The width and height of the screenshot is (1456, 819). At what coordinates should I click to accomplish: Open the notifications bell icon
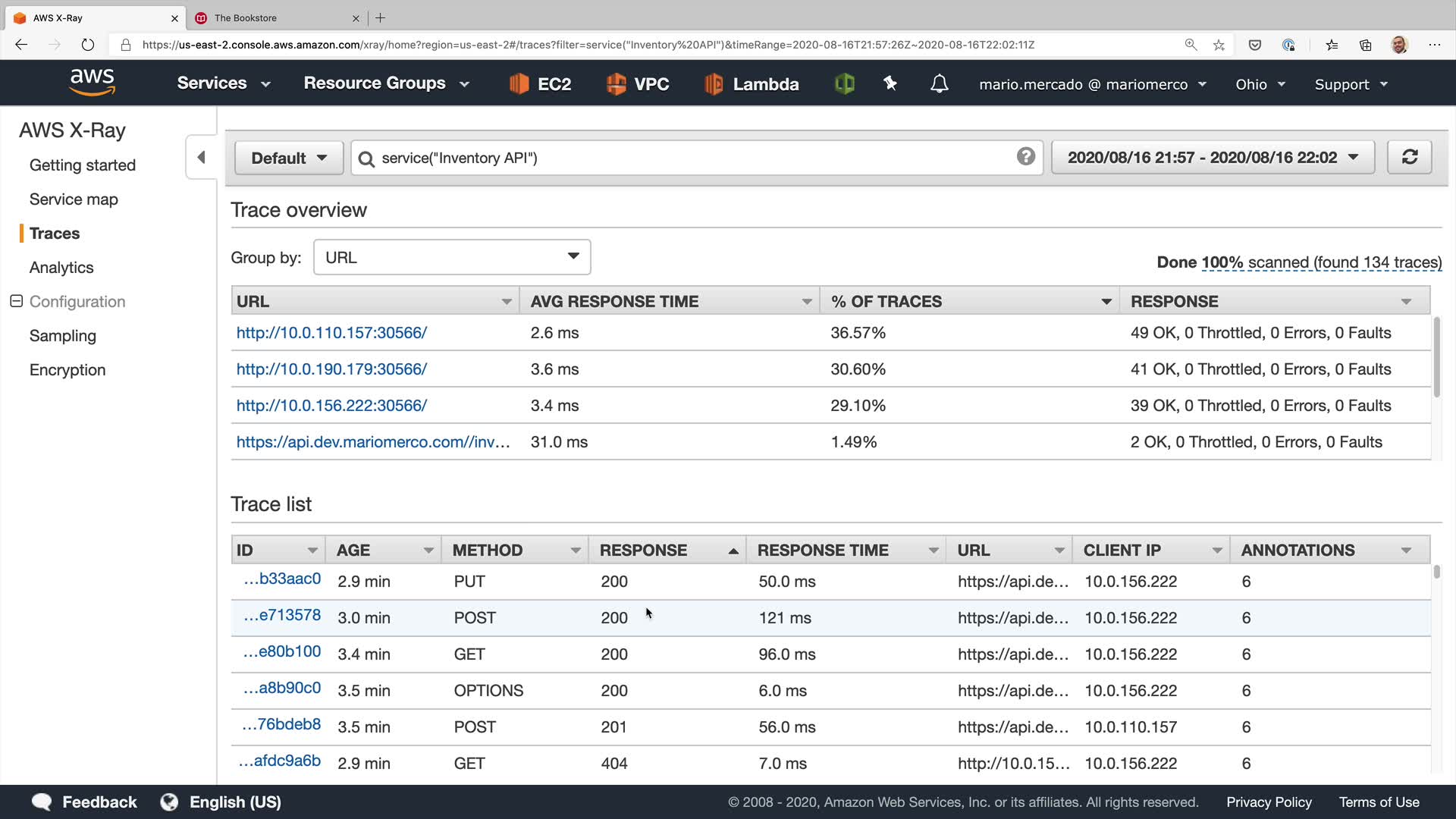pos(939,83)
